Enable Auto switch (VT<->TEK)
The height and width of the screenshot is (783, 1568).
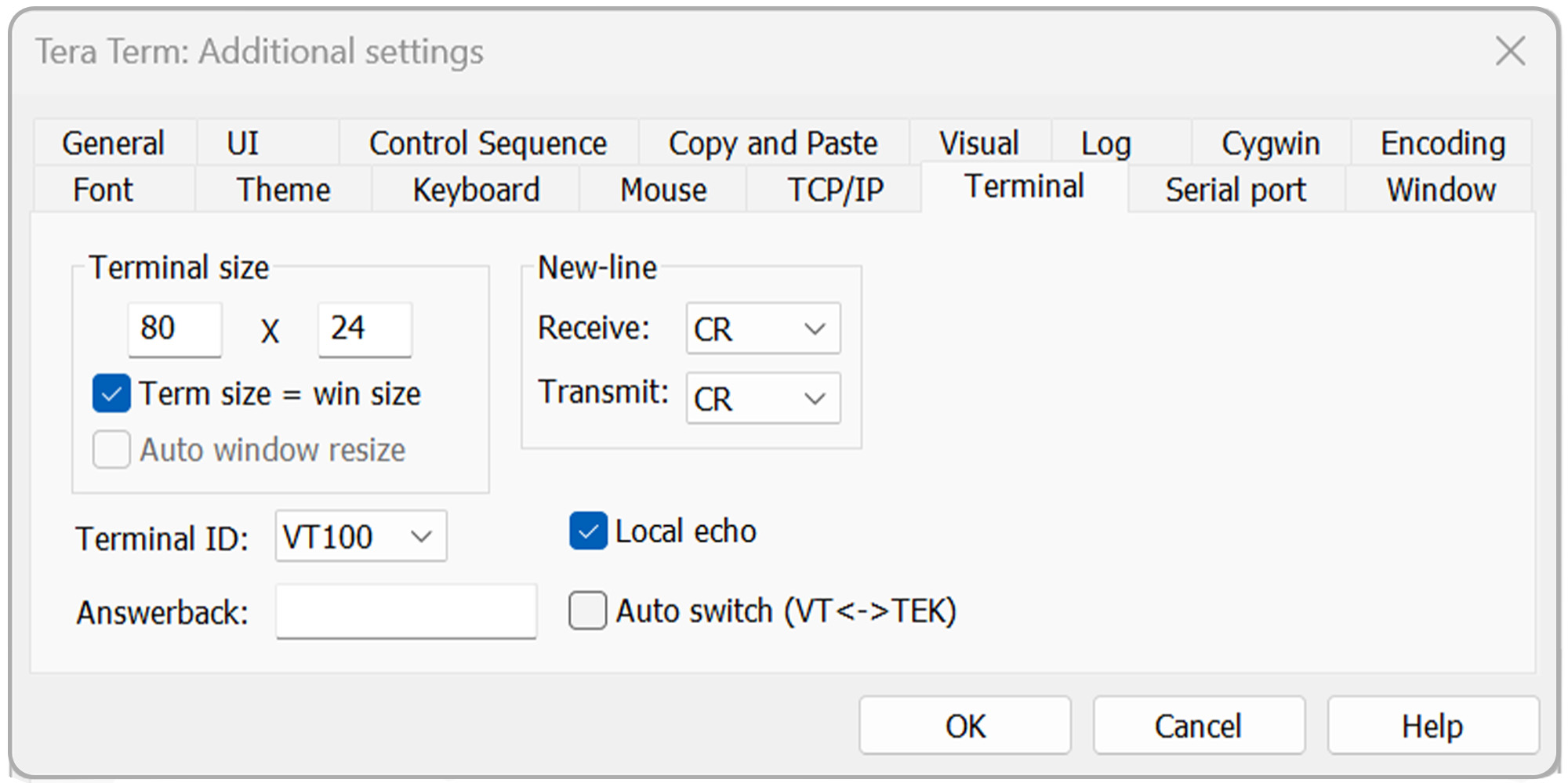pyautogui.click(x=588, y=611)
